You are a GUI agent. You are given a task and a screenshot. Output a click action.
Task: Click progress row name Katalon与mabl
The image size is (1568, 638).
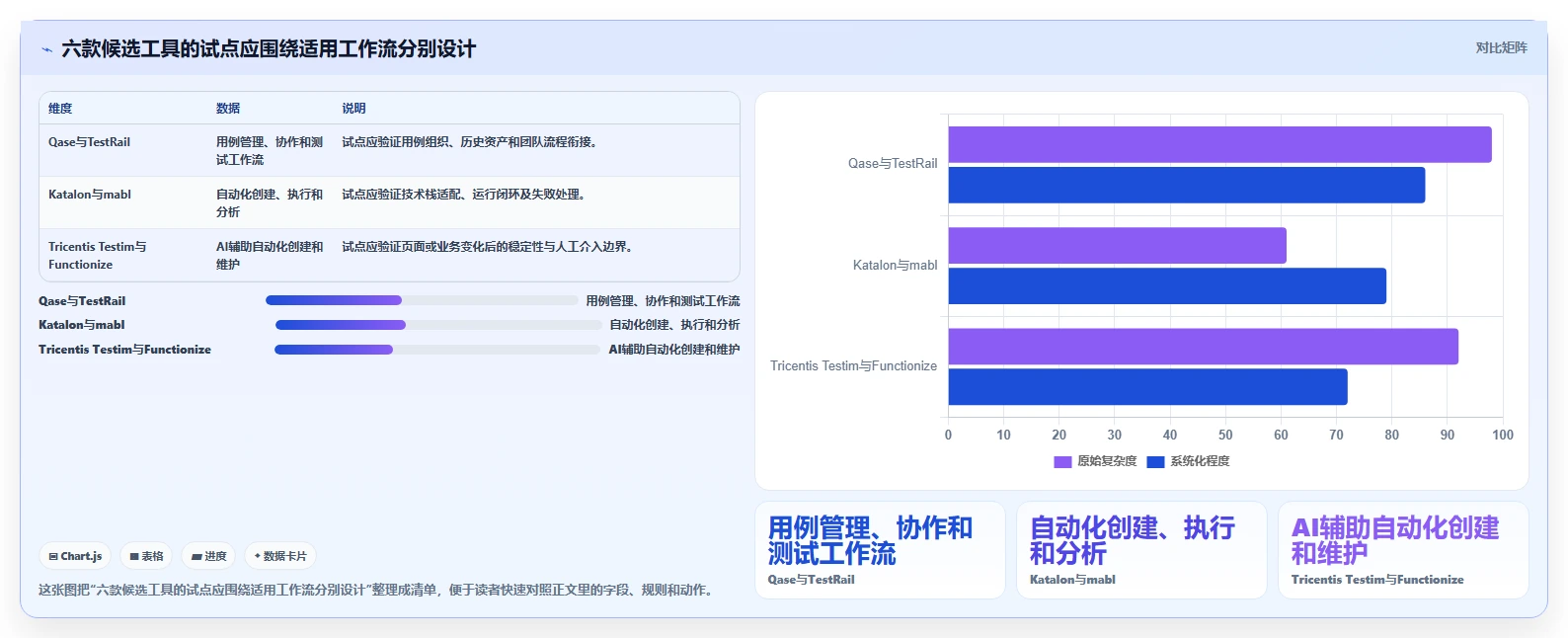pos(82,325)
